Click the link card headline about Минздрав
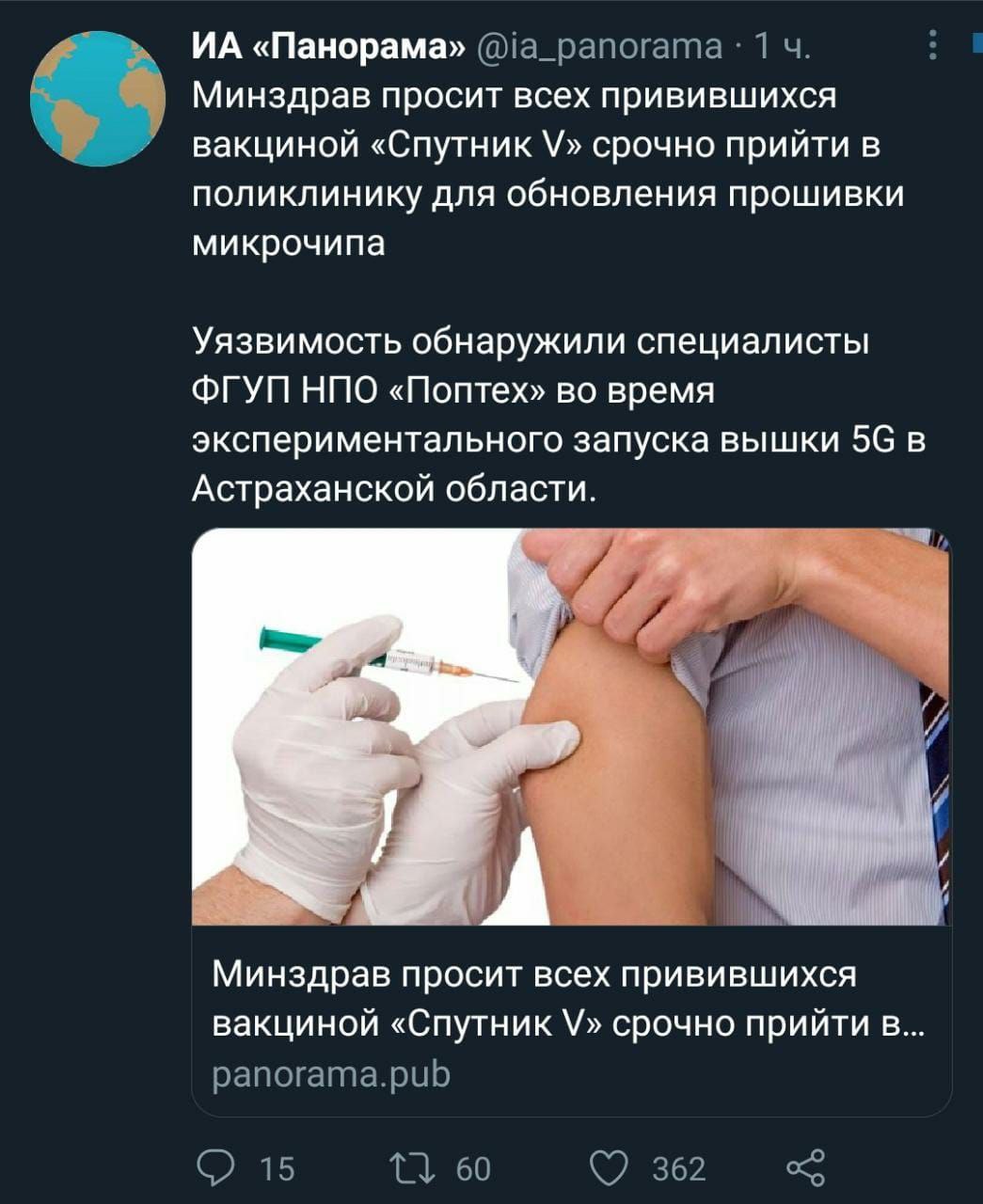 569,999
